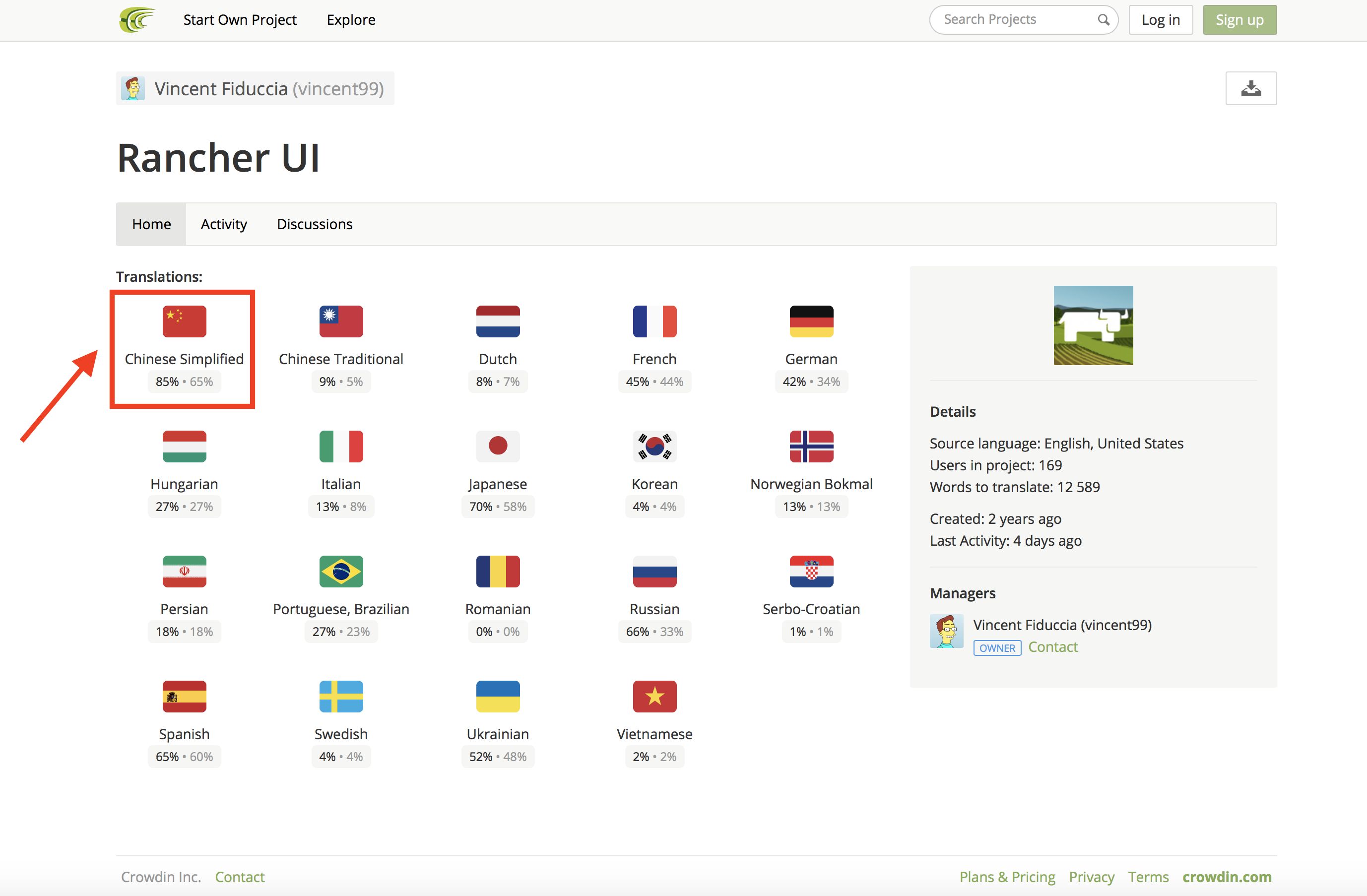Open the Korean flag icon
This screenshot has height=896, width=1367.
click(x=655, y=447)
